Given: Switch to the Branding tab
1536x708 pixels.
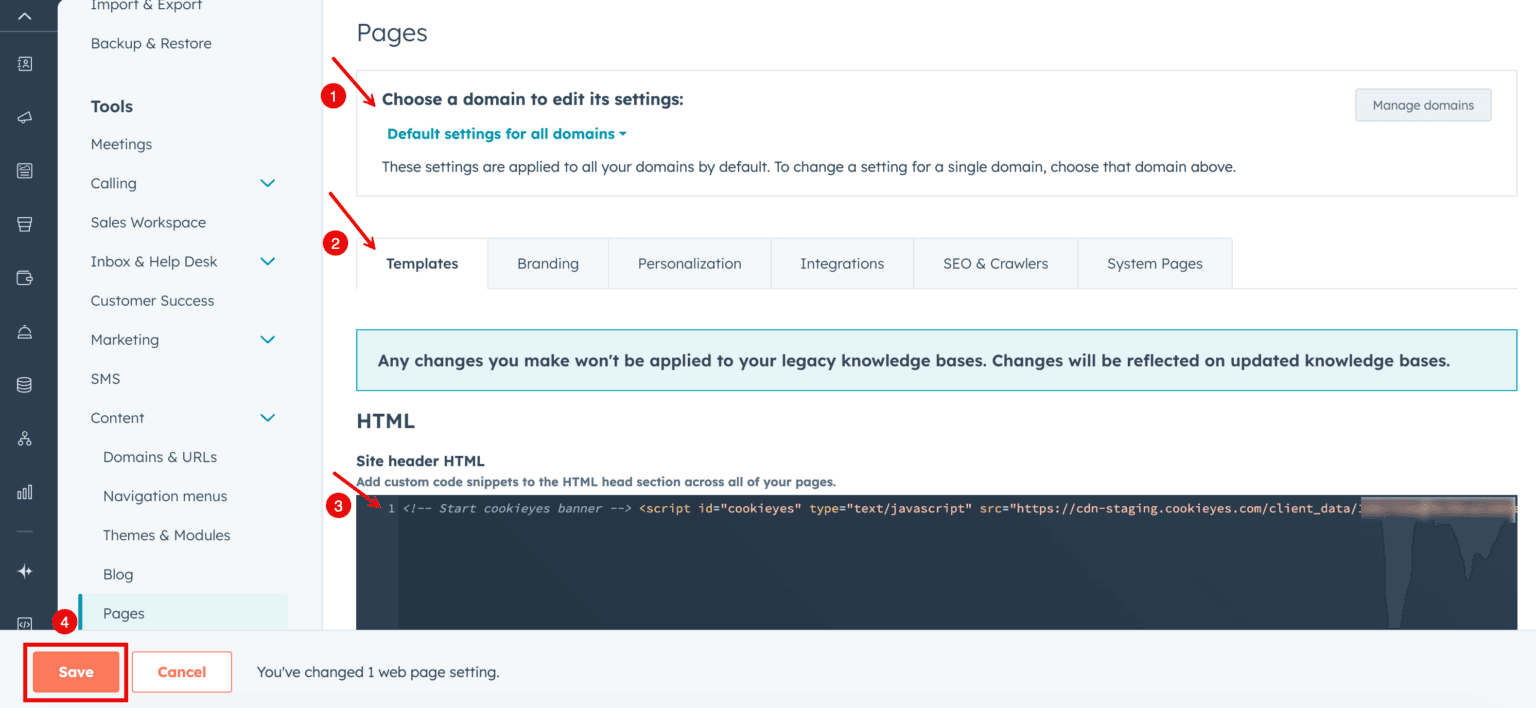Looking at the screenshot, I should point(548,264).
